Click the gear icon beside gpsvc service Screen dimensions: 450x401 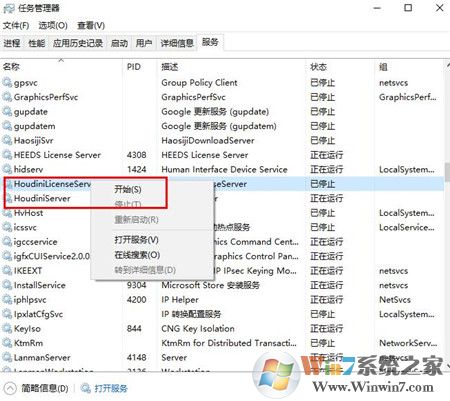pos(7,82)
